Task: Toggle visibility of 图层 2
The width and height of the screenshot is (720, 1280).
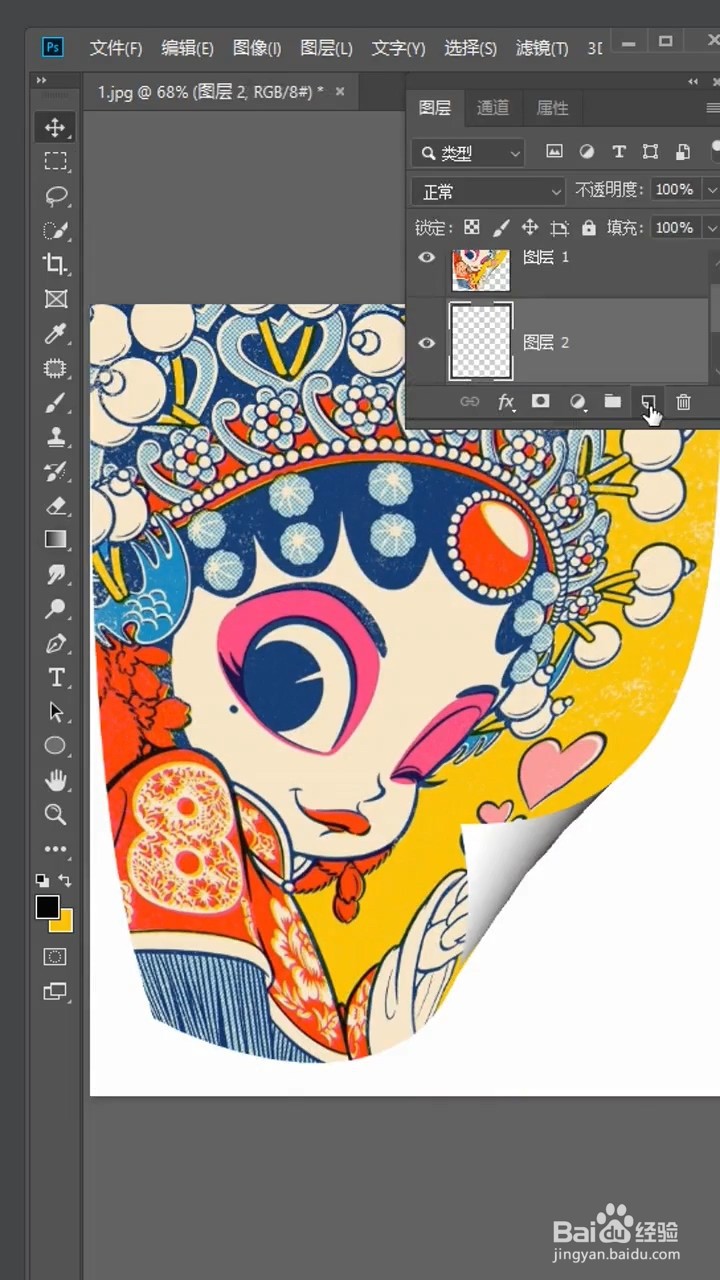Action: click(x=427, y=343)
